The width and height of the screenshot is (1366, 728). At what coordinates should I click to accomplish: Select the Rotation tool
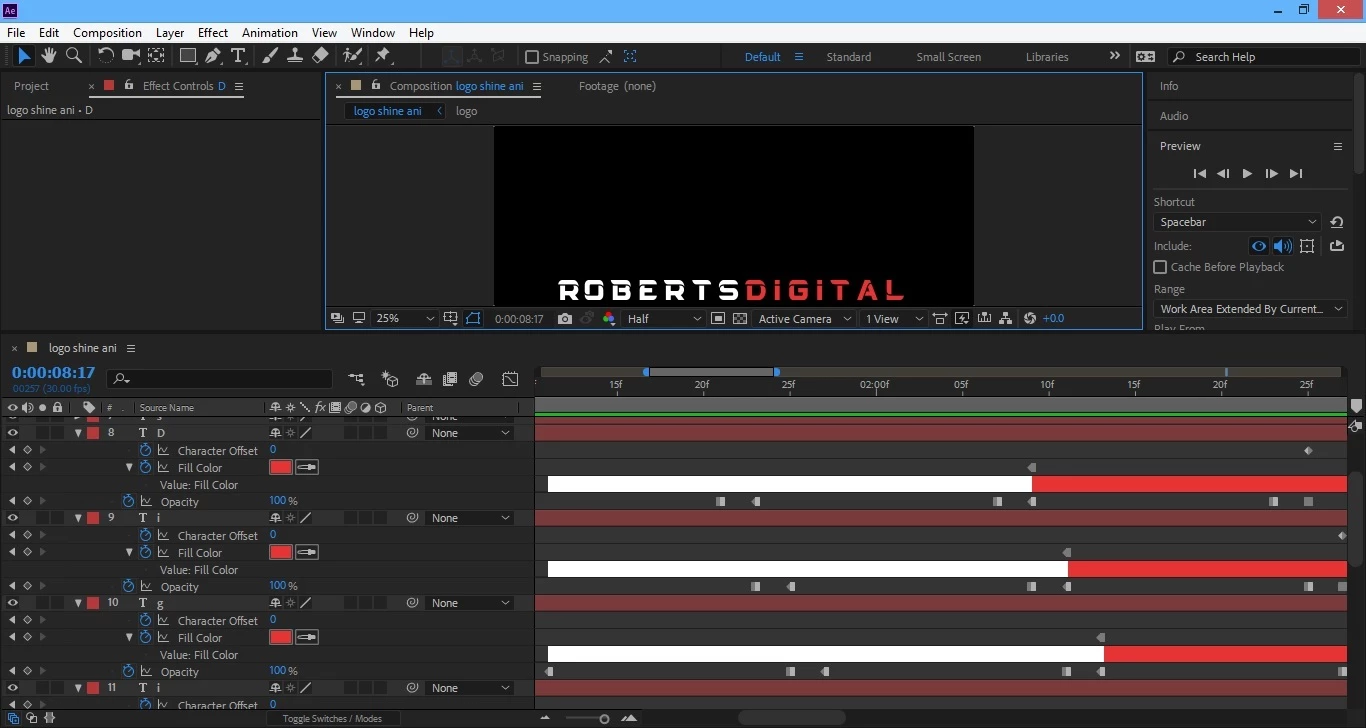[105, 56]
